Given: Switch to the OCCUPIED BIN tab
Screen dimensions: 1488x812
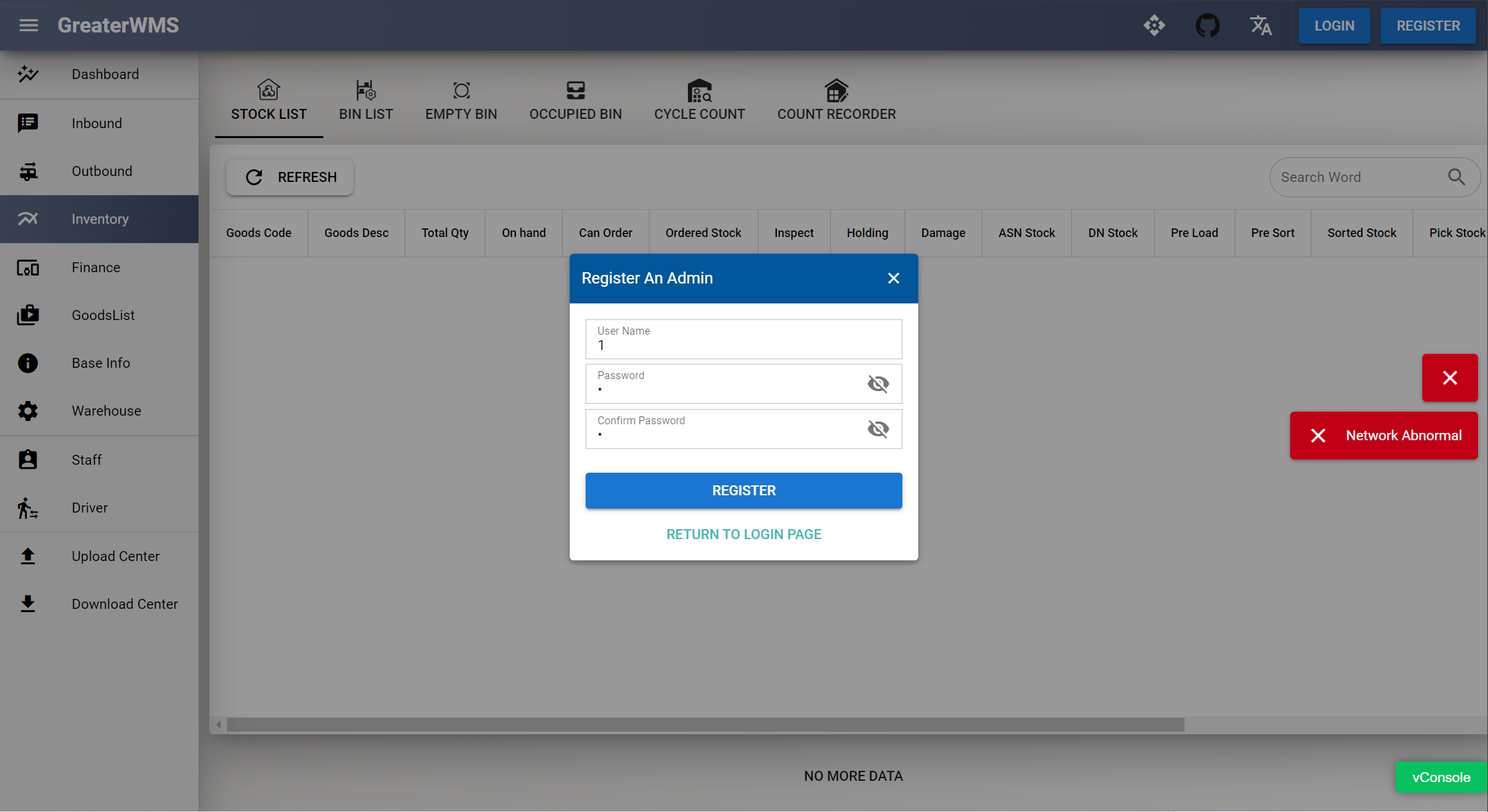Looking at the screenshot, I should [x=576, y=102].
